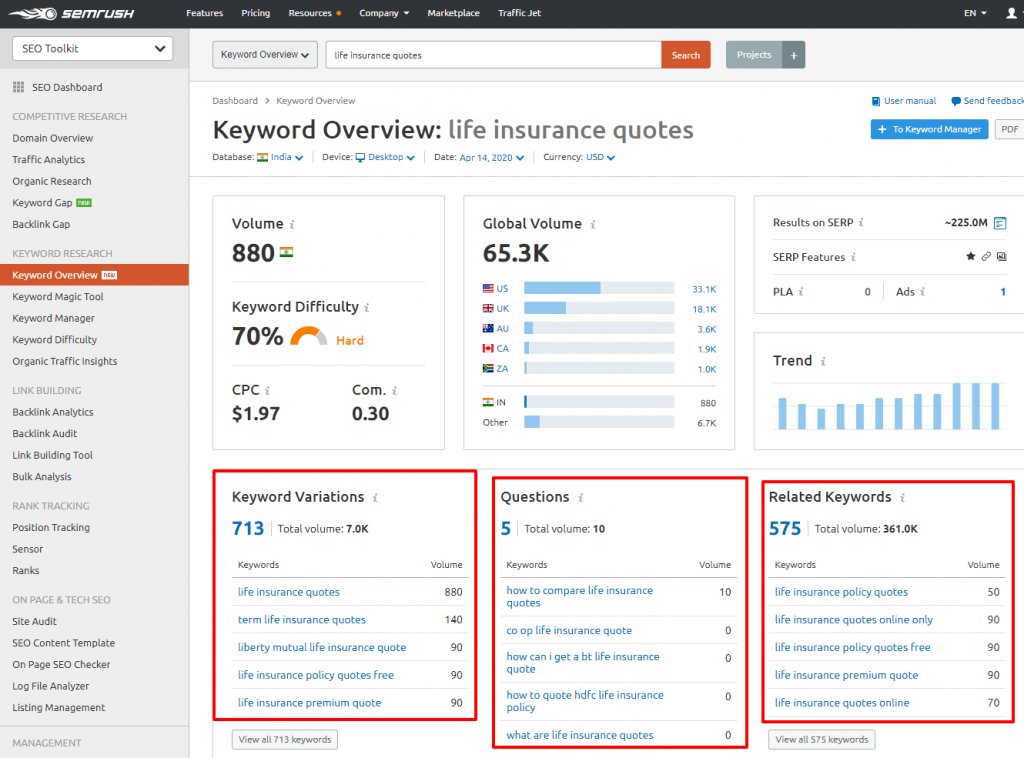The image size is (1024, 758).
Task: Click the PDF export button
Action: (1009, 129)
